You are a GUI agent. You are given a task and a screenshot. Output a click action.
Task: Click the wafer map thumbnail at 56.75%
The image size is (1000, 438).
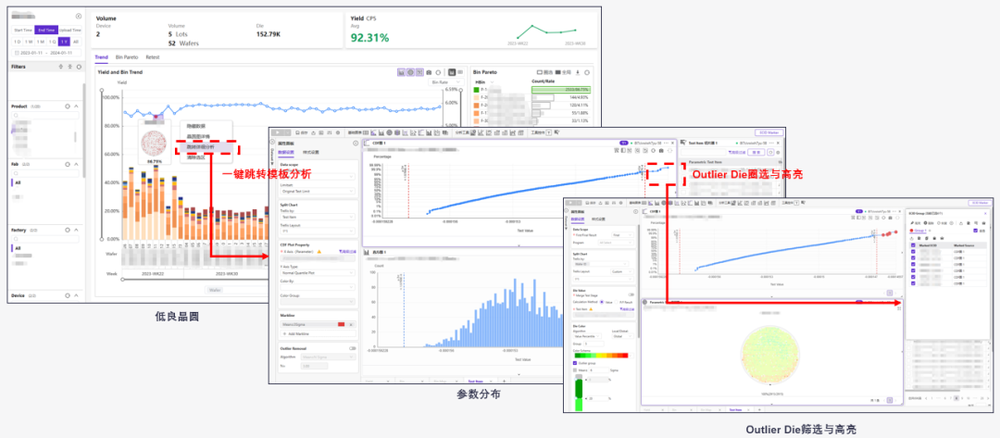[x=154, y=144]
